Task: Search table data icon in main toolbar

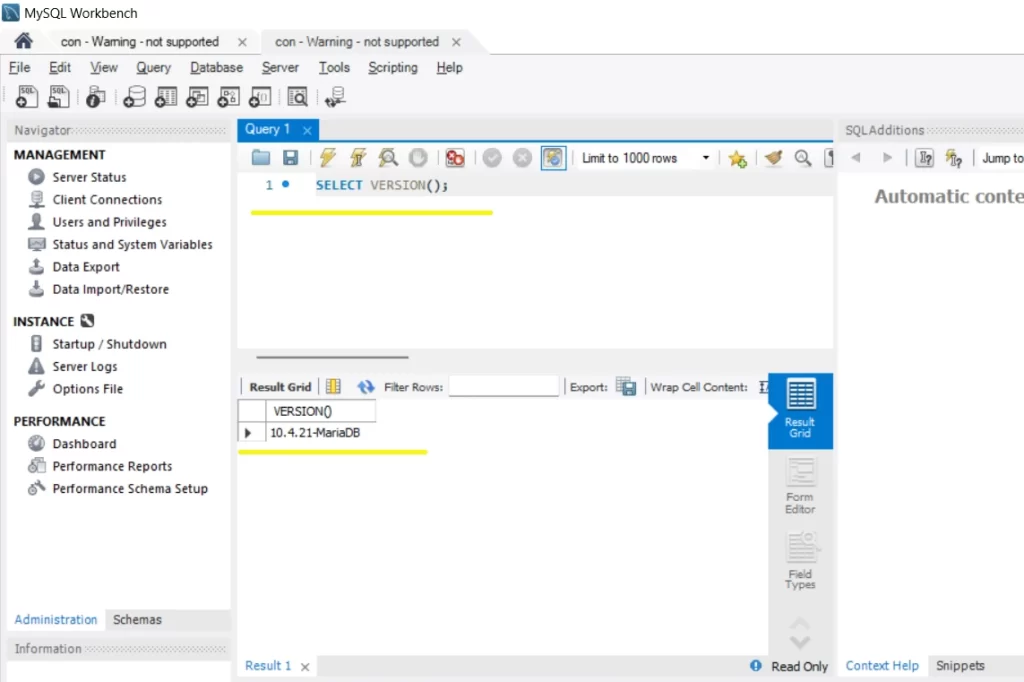Action: [x=298, y=97]
